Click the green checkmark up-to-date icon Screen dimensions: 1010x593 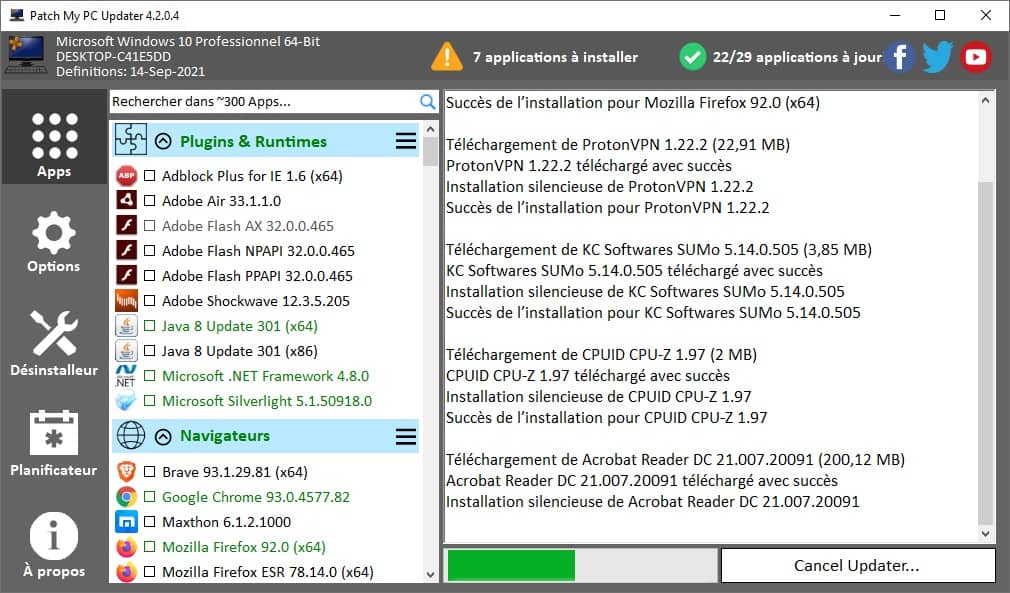point(692,57)
